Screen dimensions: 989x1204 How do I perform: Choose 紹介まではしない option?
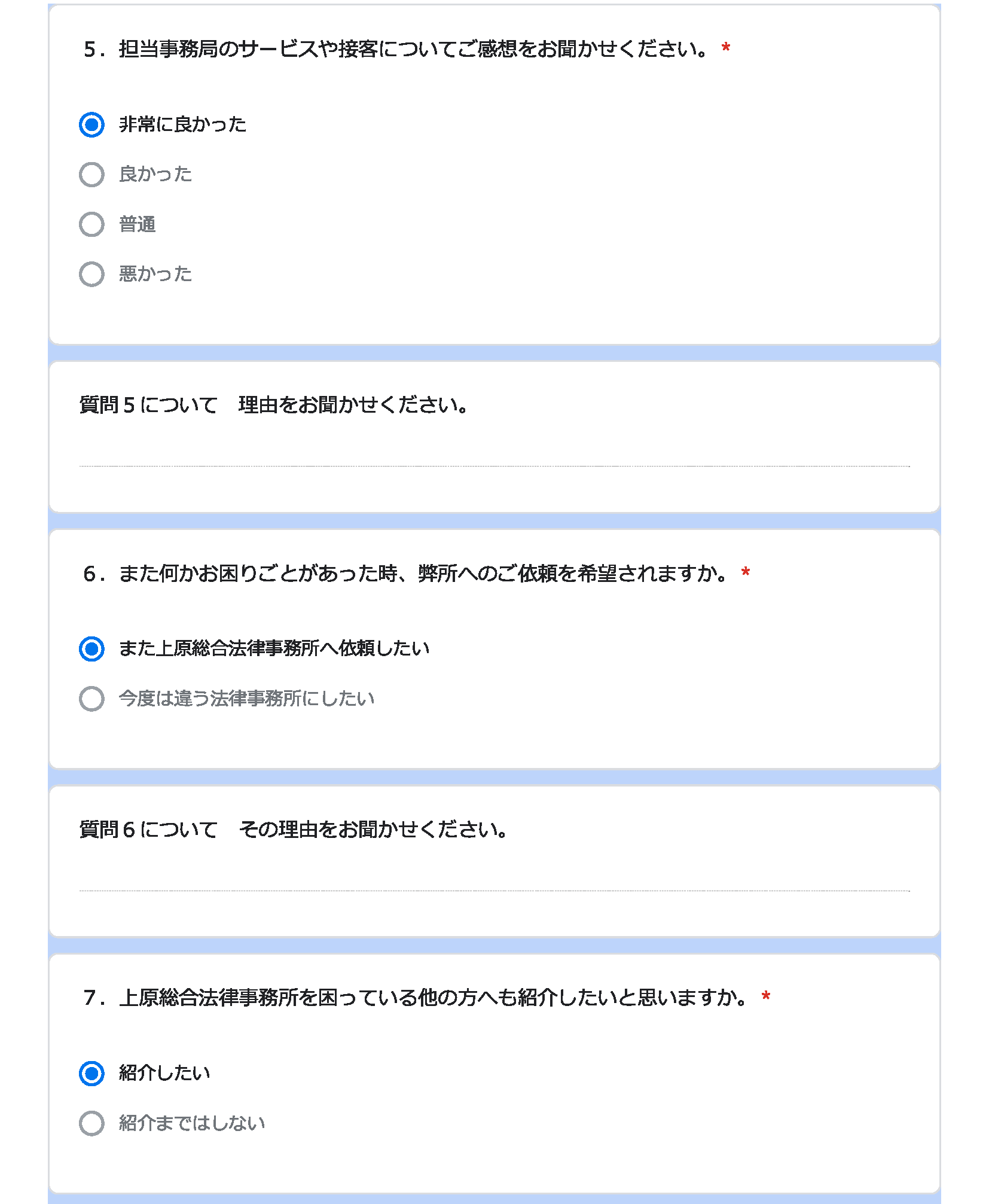coord(91,1123)
